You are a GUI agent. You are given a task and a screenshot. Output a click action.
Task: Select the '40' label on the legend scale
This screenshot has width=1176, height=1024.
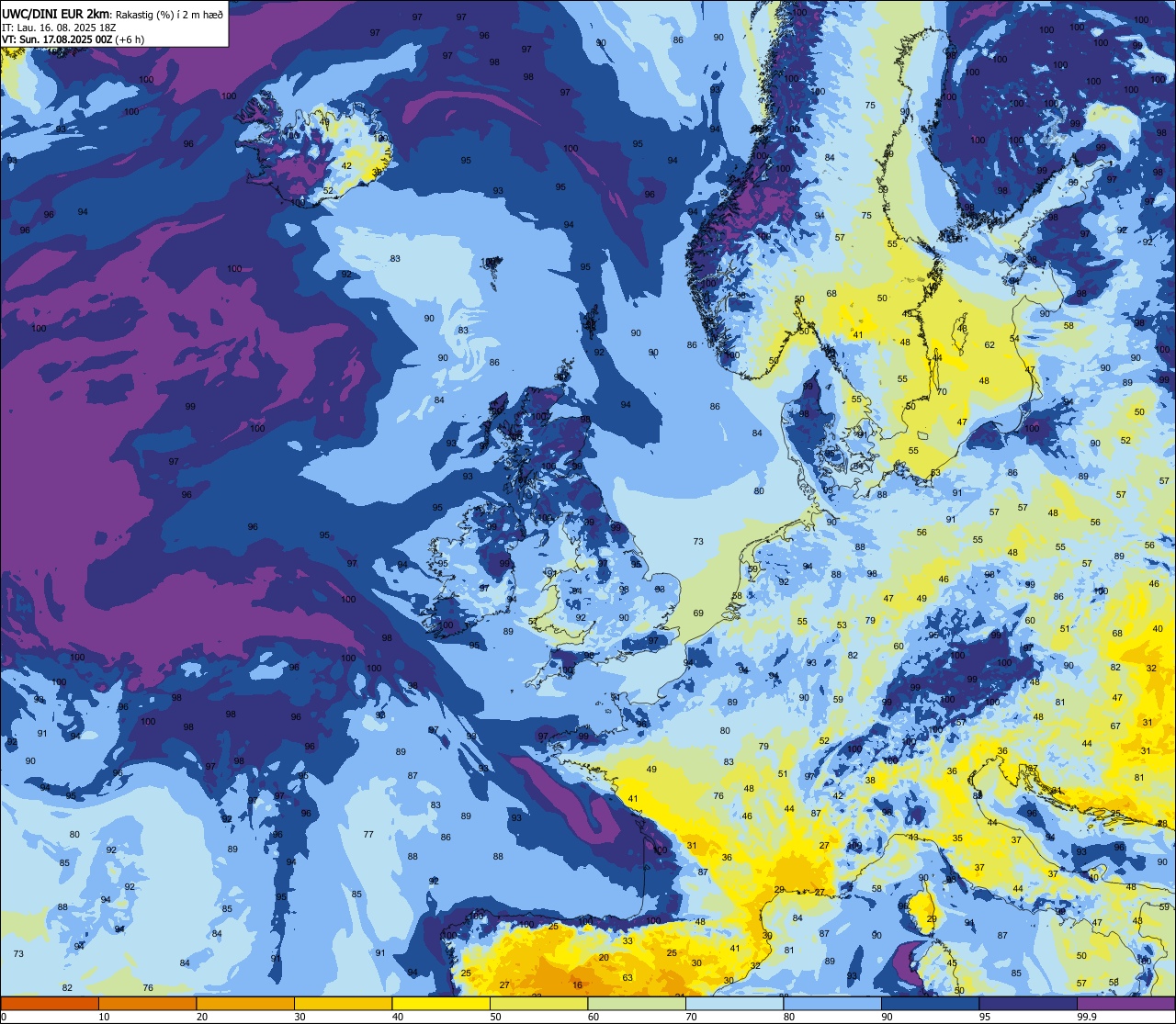(398, 1017)
